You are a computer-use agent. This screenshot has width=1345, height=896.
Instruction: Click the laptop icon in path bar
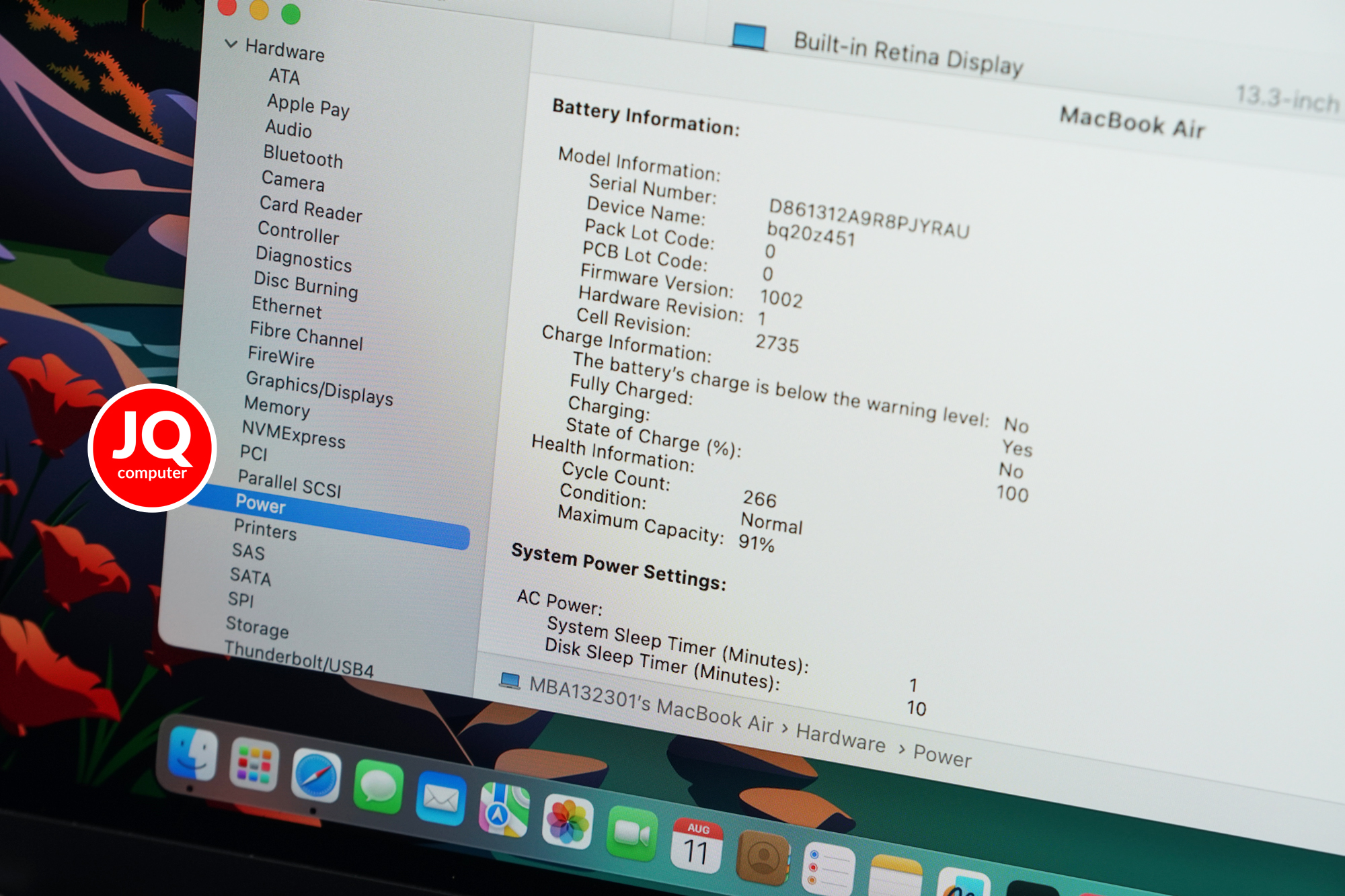(510, 681)
